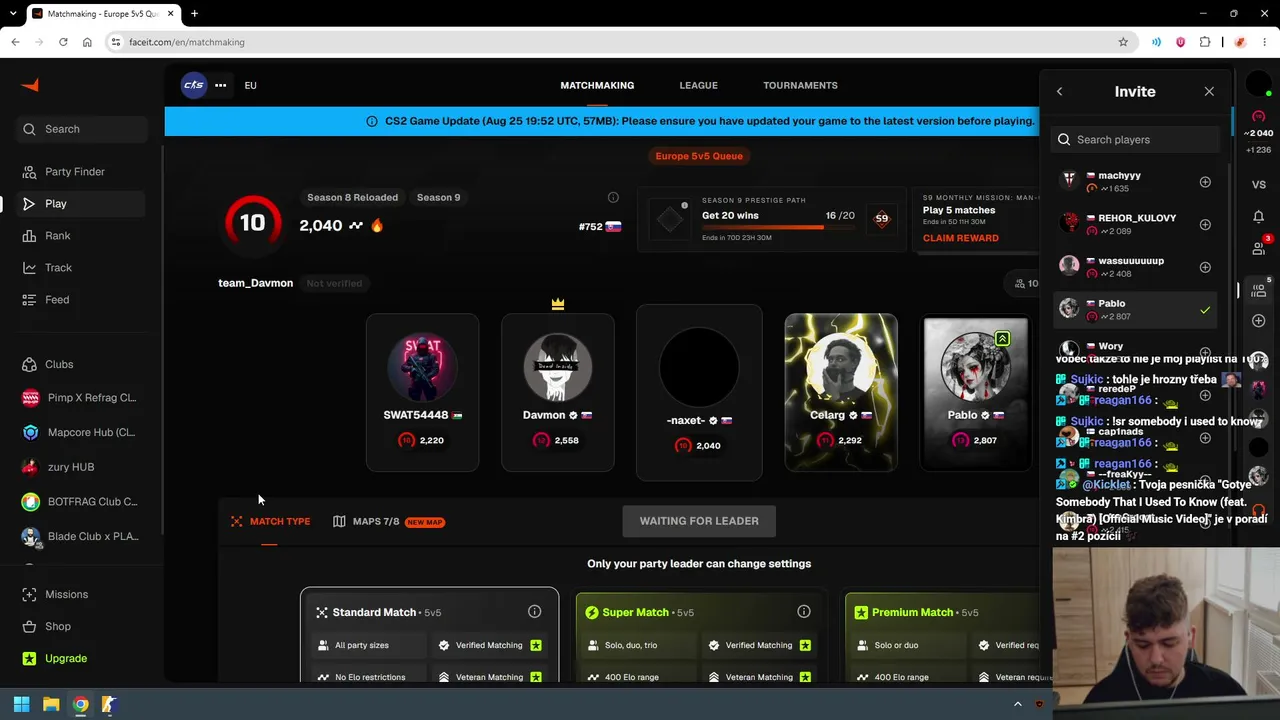Click the green Upgrade icon
1280x720 pixels.
[30, 658]
